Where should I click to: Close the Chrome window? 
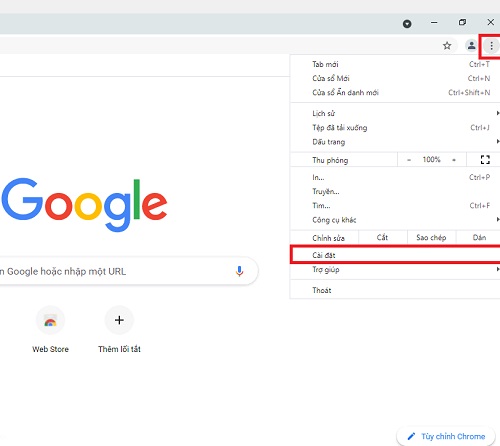491,22
